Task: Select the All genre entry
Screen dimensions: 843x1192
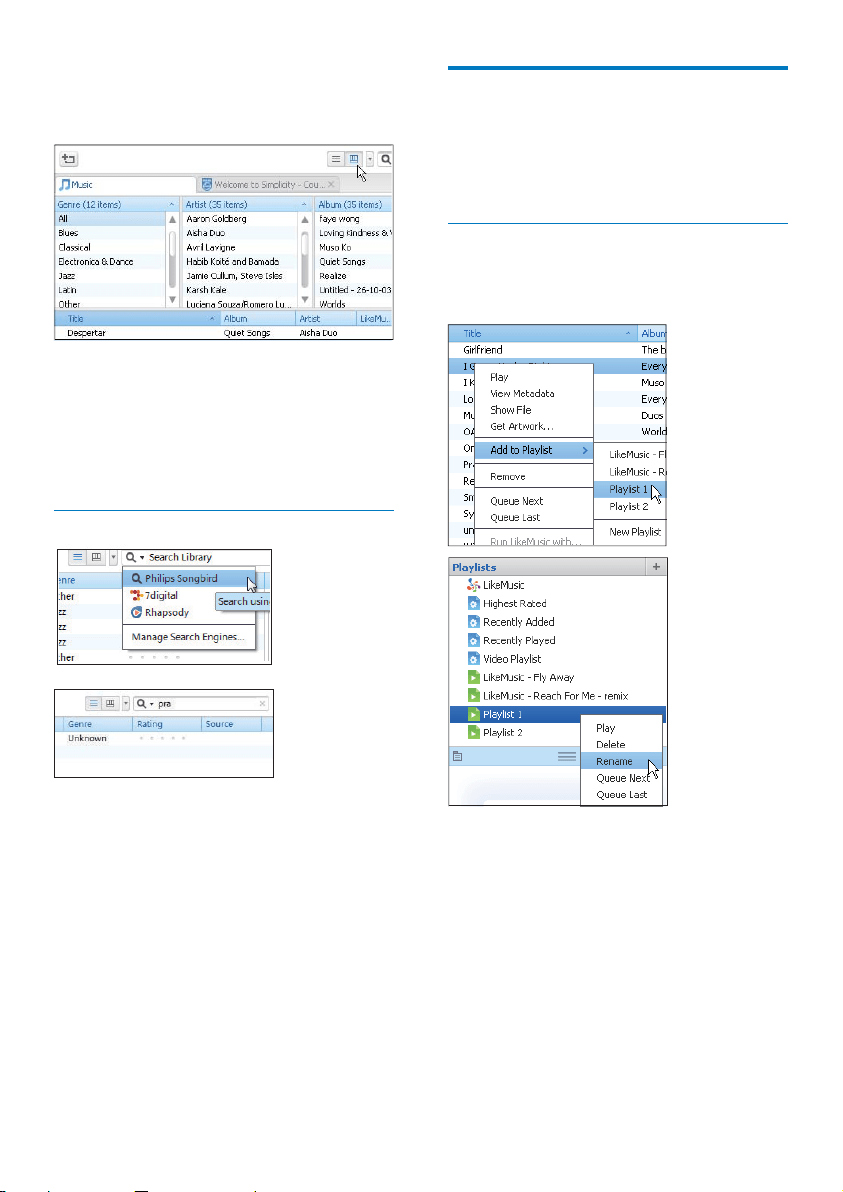Action: click(110, 219)
